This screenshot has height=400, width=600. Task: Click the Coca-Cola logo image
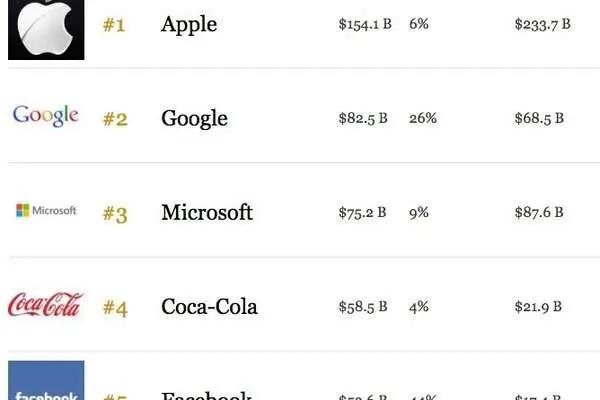46,304
